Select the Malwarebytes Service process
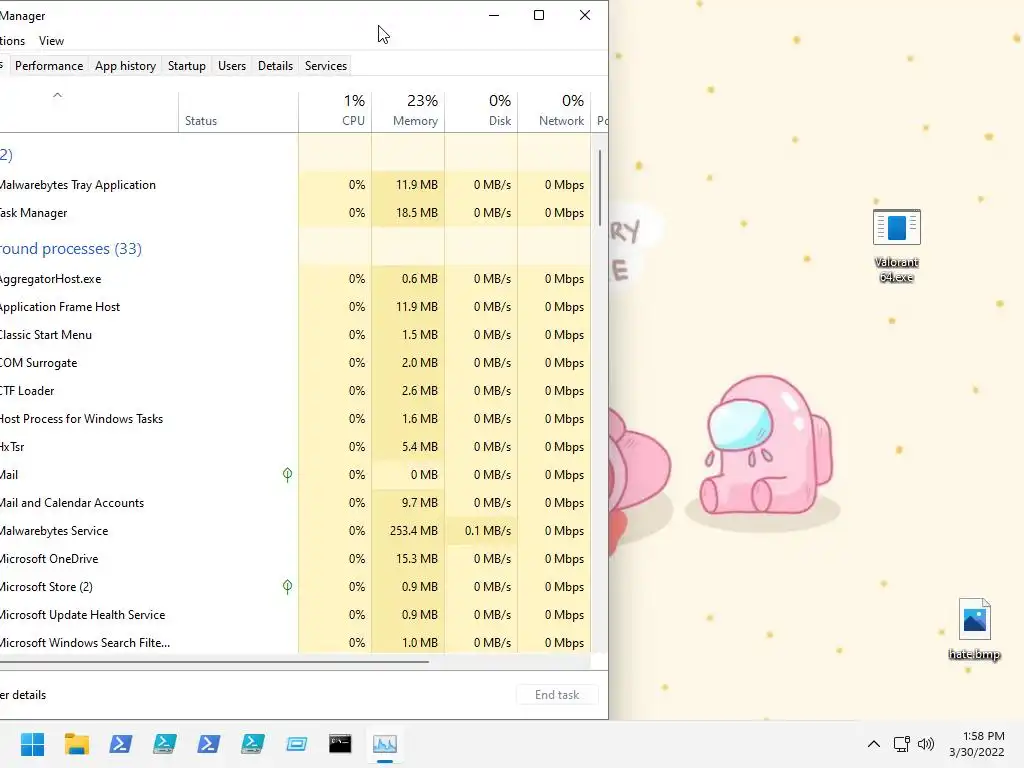 [295, 531]
